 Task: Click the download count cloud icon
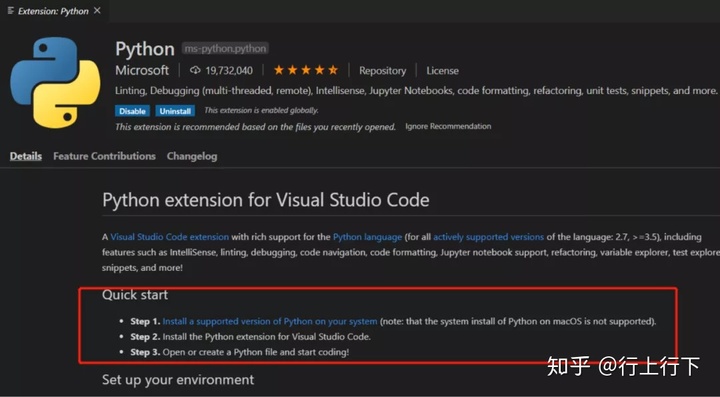(195, 70)
